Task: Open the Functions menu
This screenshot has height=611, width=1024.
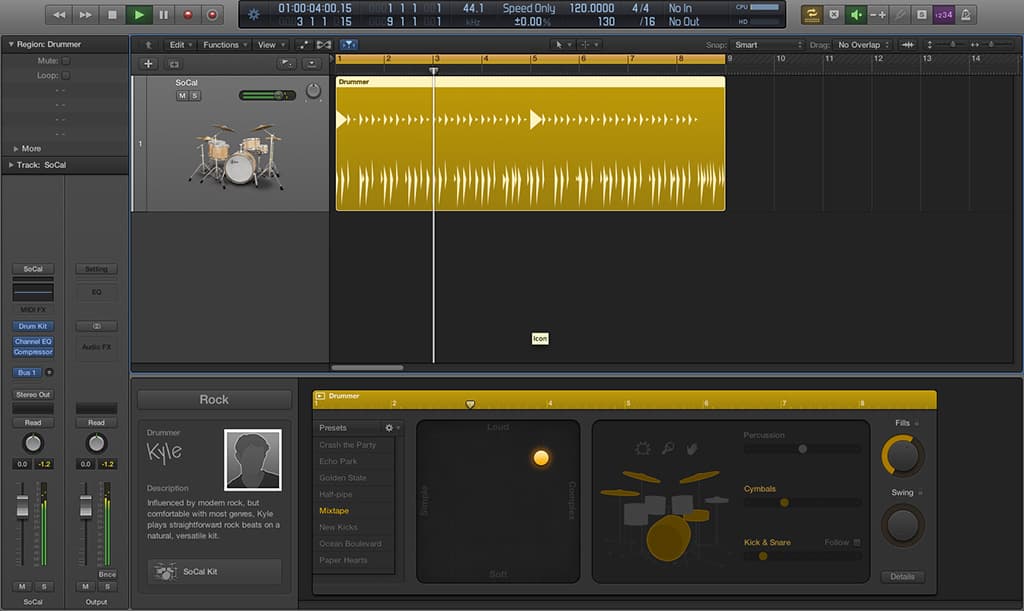Action: 225,44
